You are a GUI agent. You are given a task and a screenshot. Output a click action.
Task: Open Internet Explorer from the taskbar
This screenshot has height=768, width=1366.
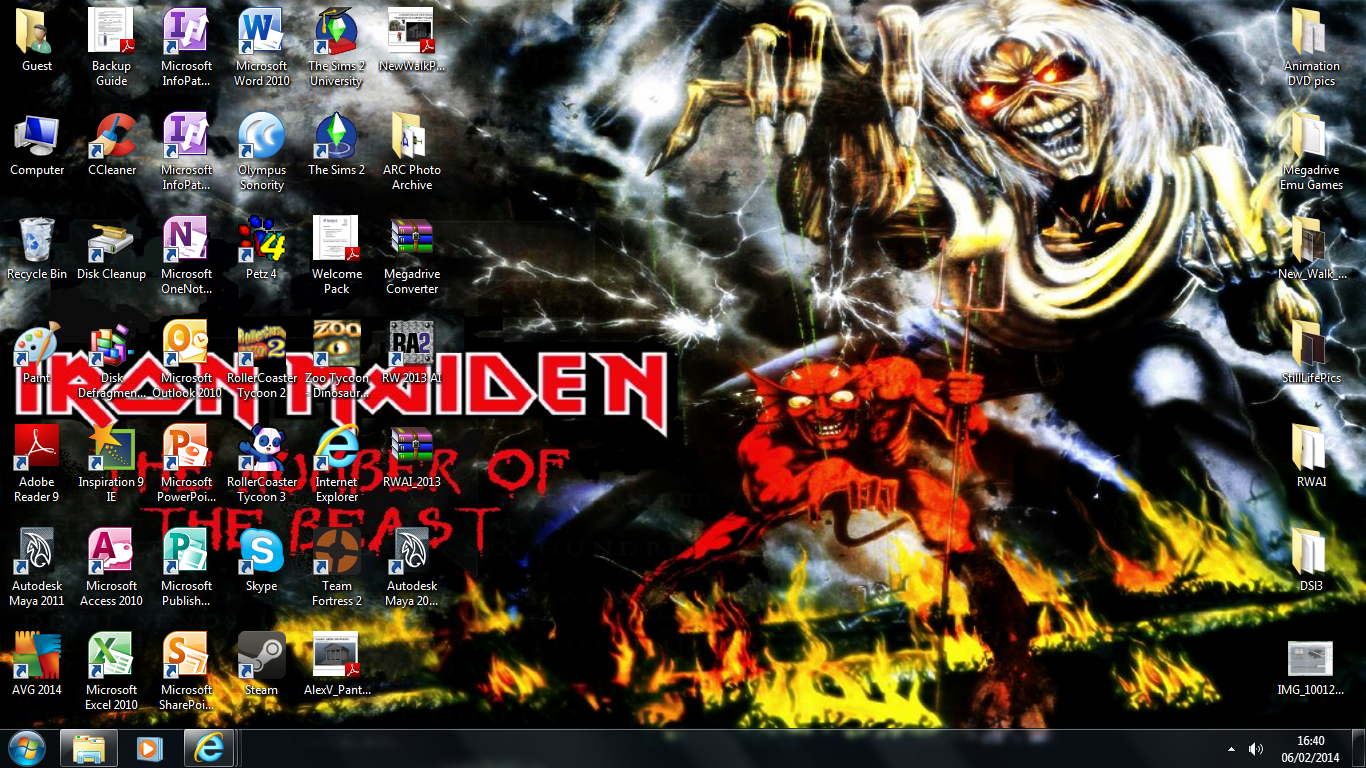[209, 748]
